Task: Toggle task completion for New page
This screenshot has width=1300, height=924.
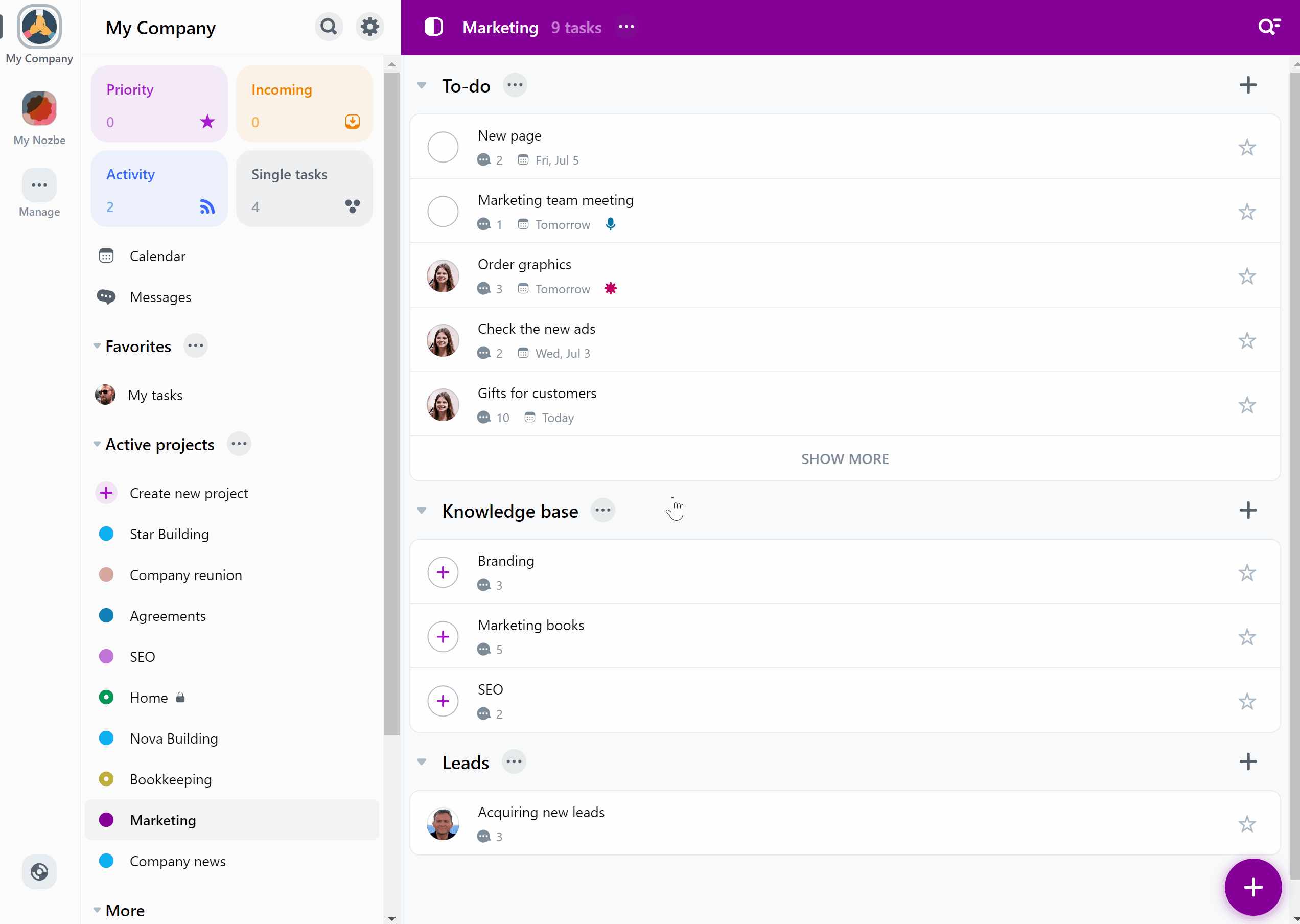Action: click(x=443, y=147)
